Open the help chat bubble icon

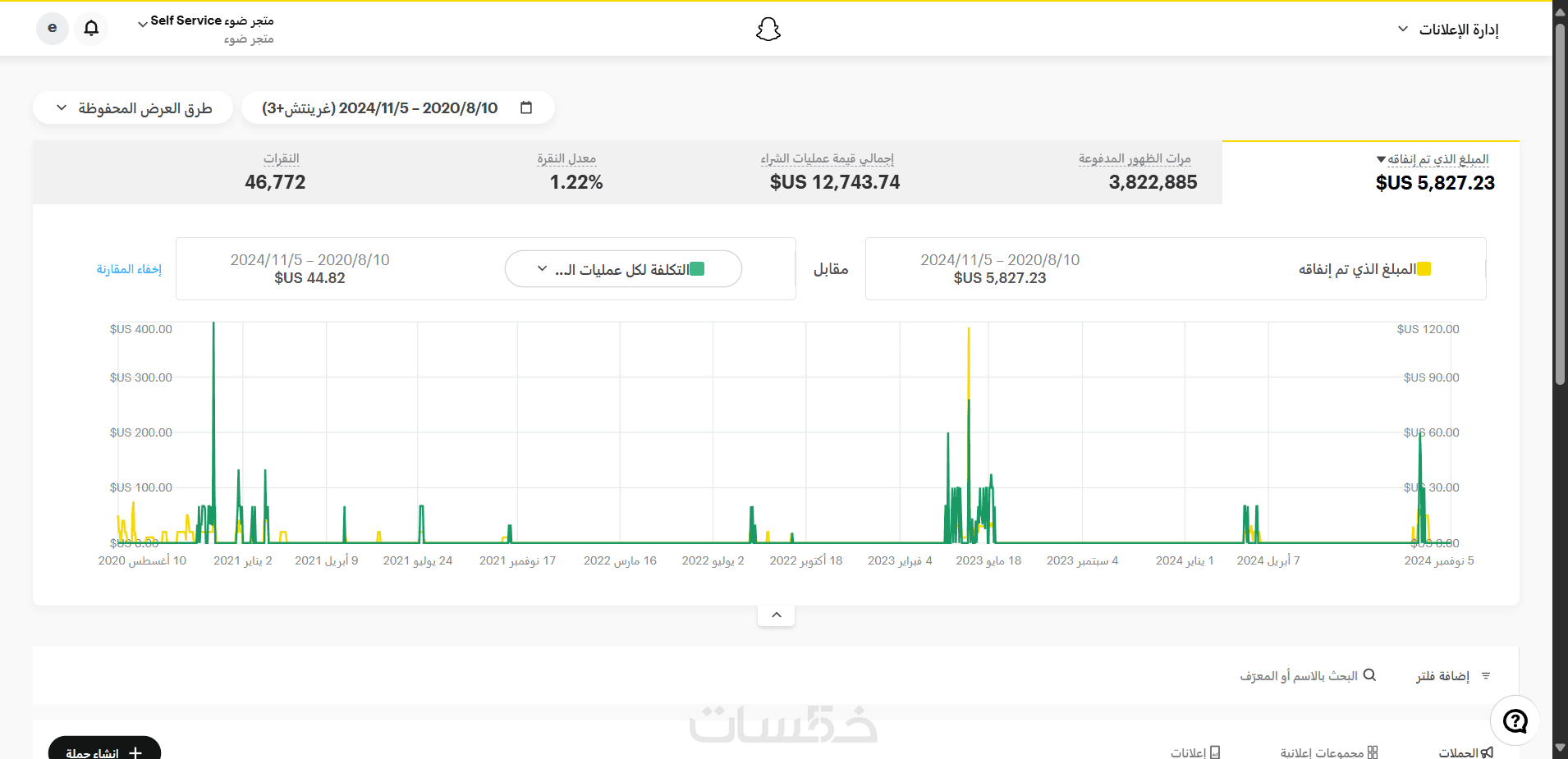pos(1515,720)
